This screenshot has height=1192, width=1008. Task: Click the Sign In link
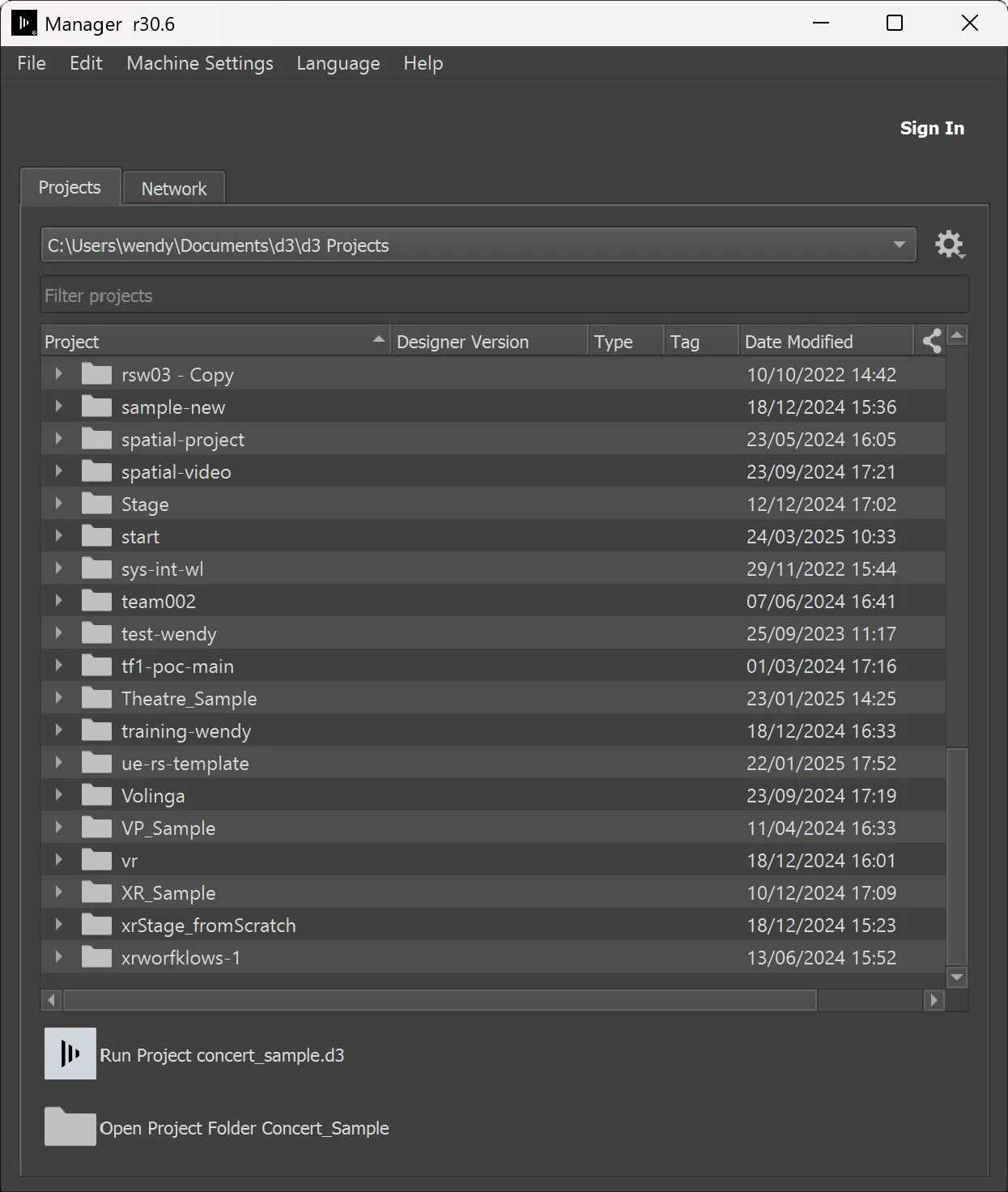[x=932, y=128]
